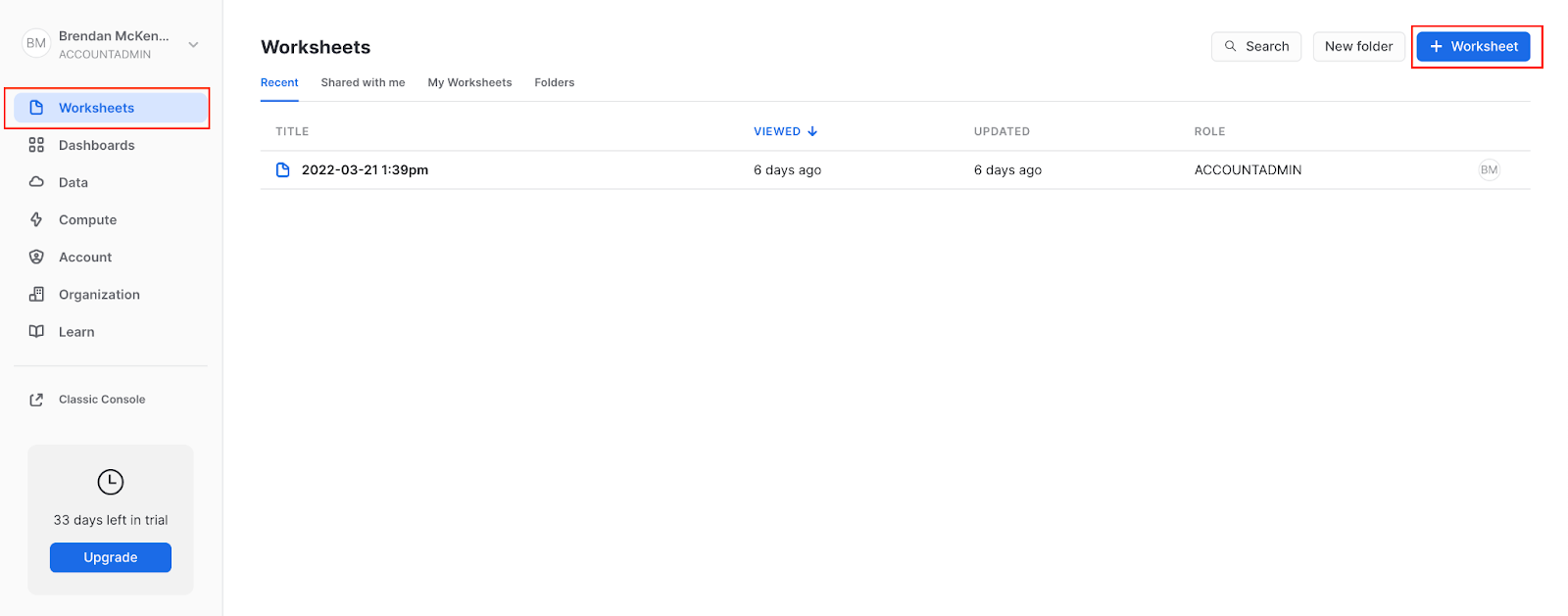
Task: Click the Worksheets document icon in sidebar
Action: [36, 108]
